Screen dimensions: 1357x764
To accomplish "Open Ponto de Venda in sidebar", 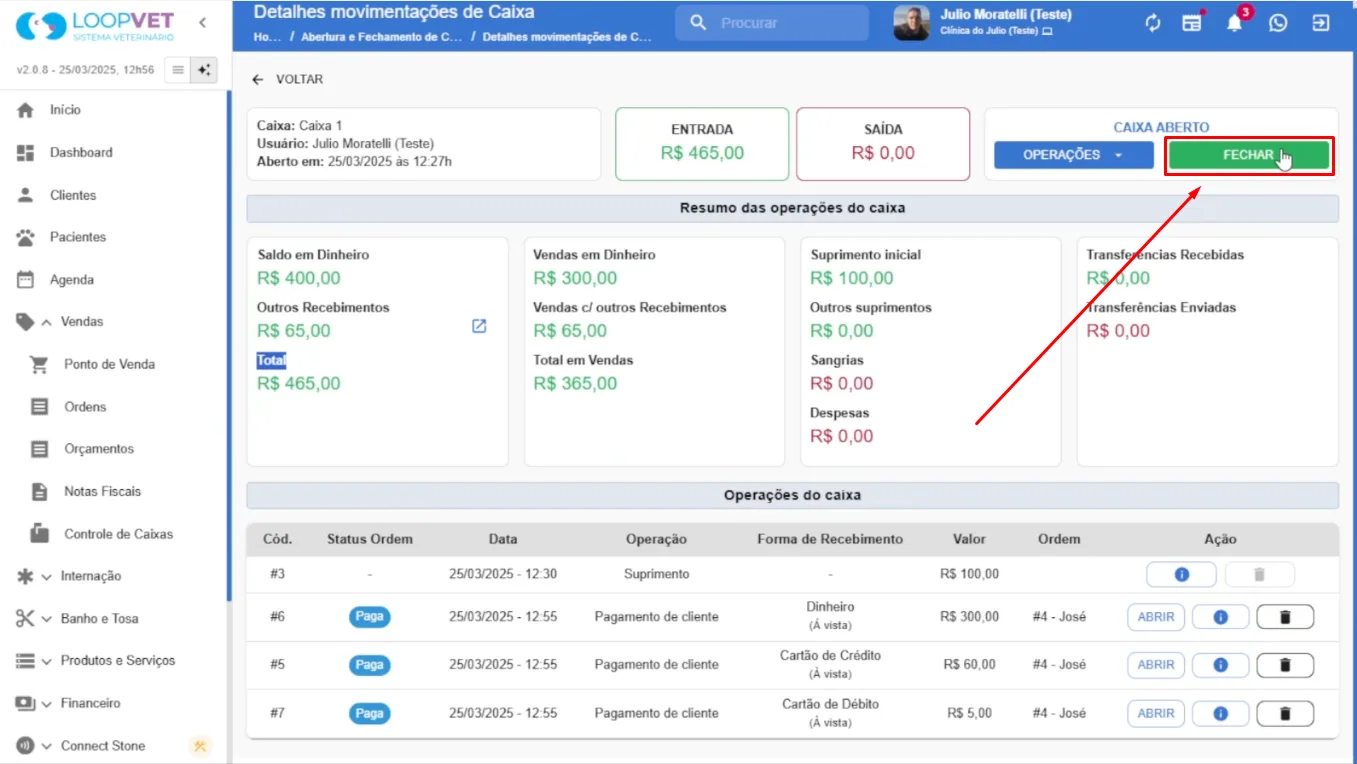I will tap(110, 364).
